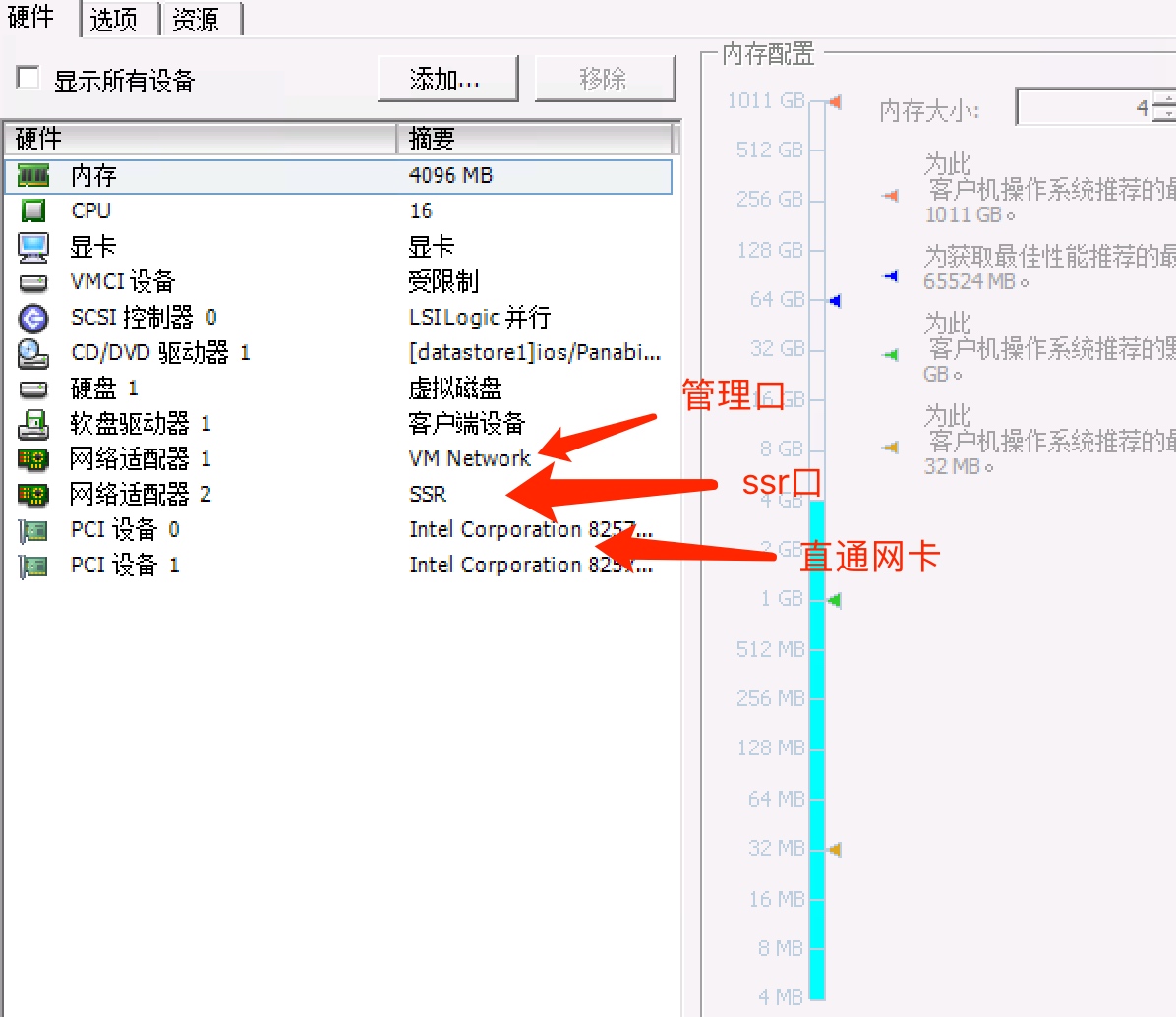This screenshot has height=1017, width=1176.
Task: Click the memory size spinner arrows
Action: (1165, 107)
